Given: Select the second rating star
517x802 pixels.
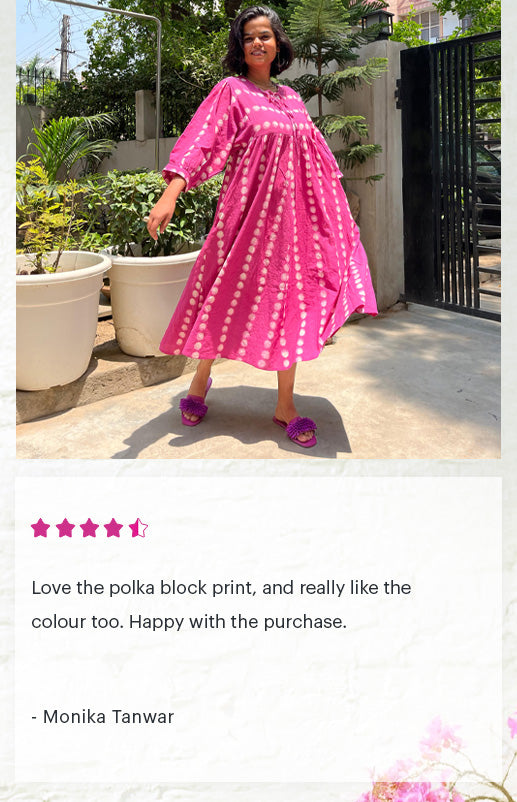Looking at the screenshot, I should pyautogui.click(x=65, y=528).
